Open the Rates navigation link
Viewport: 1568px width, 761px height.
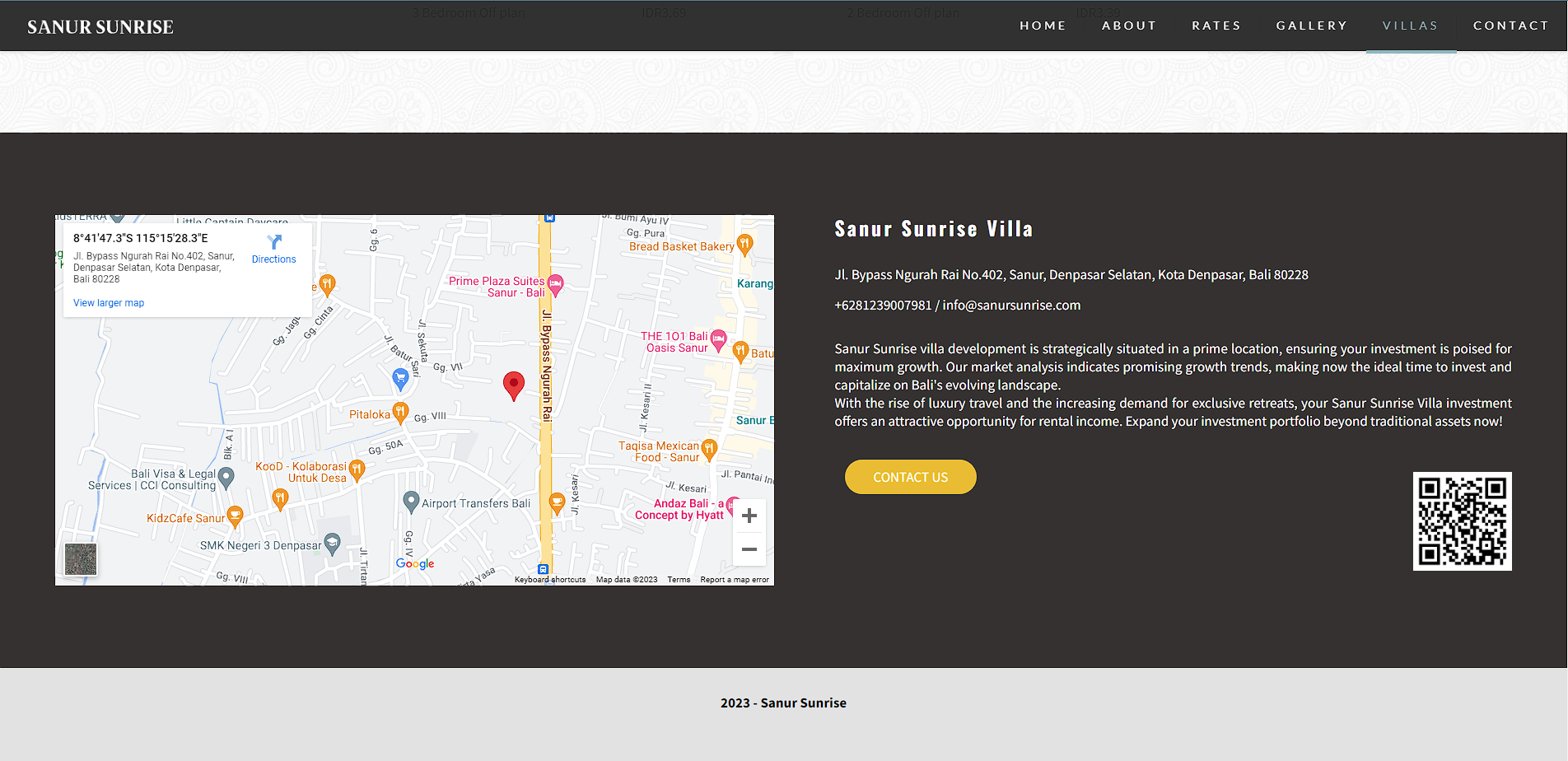(x=1216, y=26)
